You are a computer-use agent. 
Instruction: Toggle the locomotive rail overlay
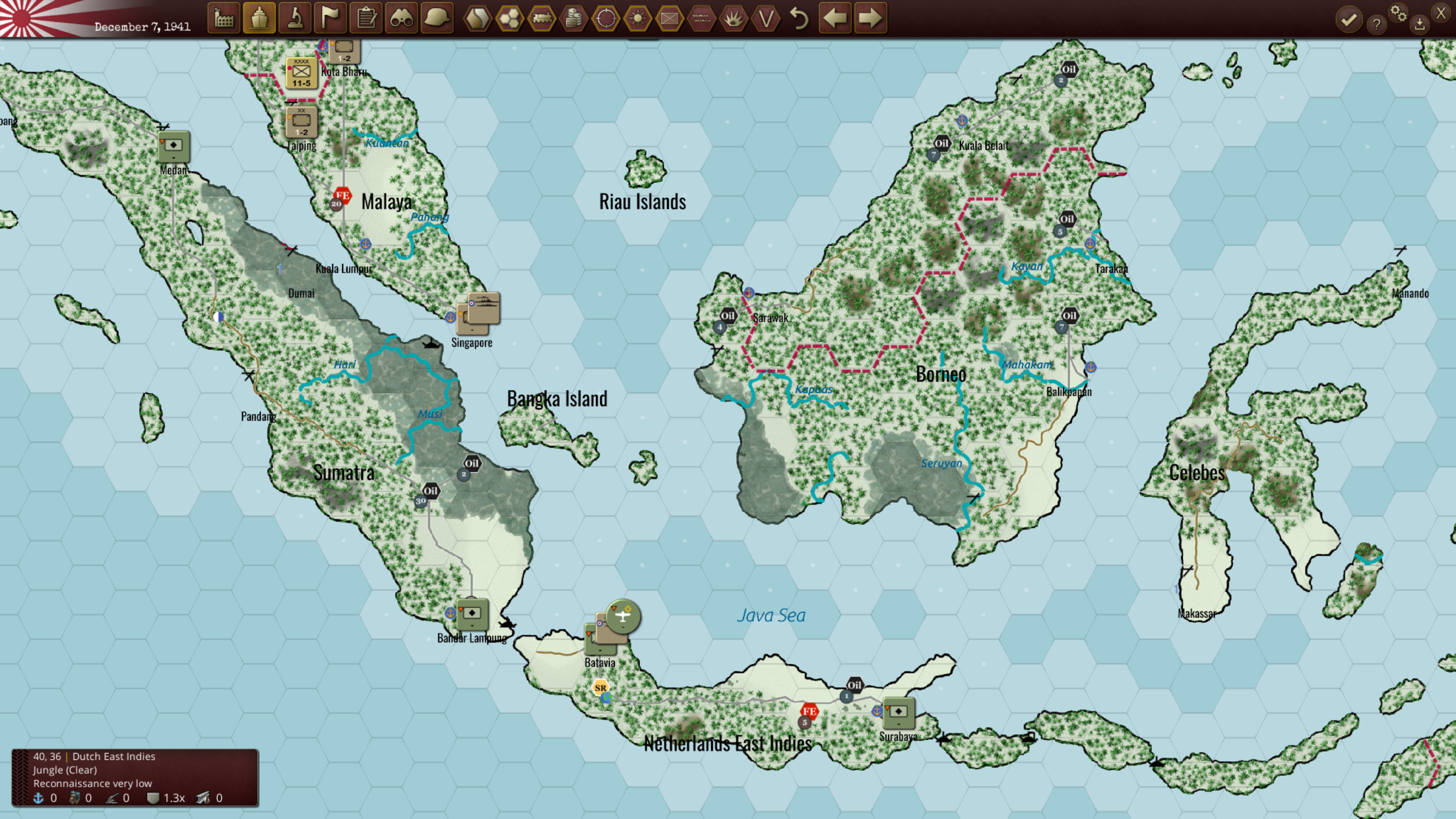(542, 19)
